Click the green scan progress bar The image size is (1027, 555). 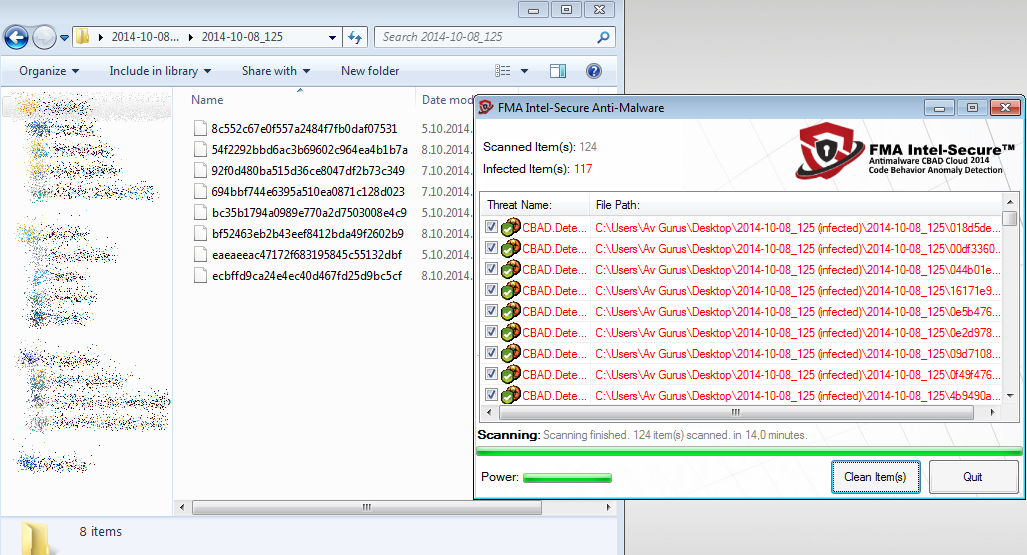[749, 451]
